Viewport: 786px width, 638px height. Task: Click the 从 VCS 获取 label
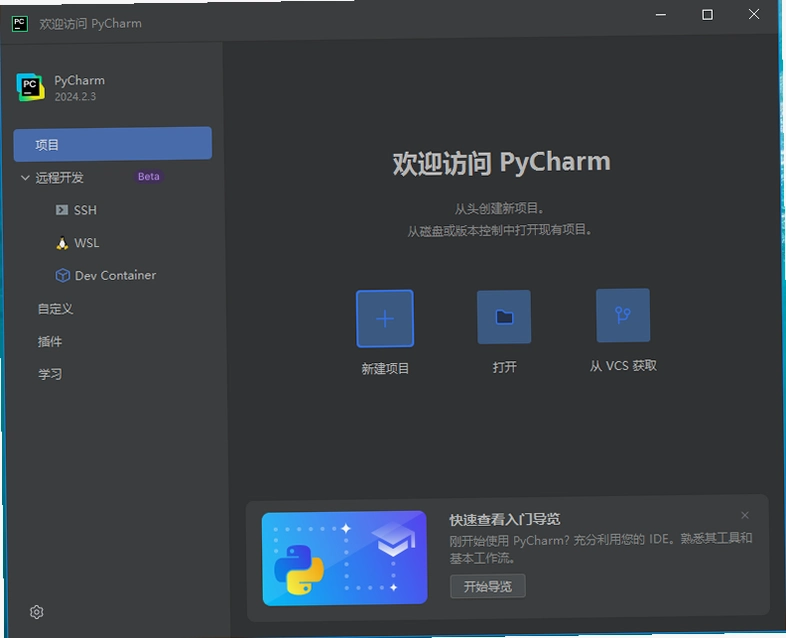pos(623,366)
